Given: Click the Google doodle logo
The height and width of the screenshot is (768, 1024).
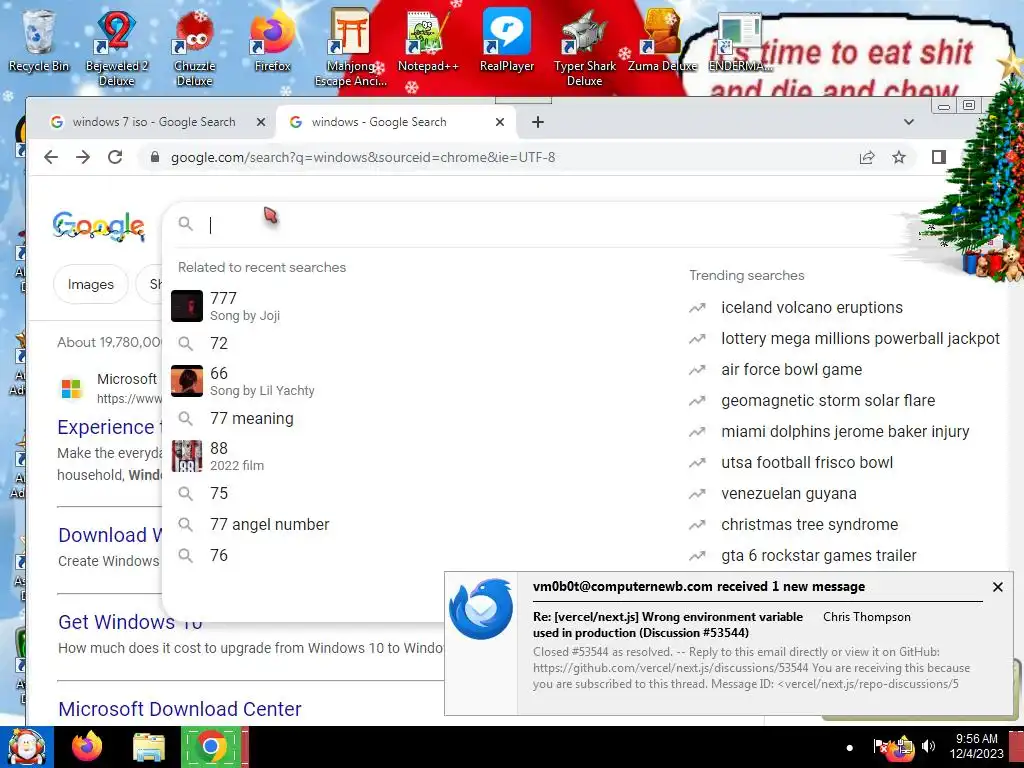Looking at the screenshot, I should click(99, 226).
